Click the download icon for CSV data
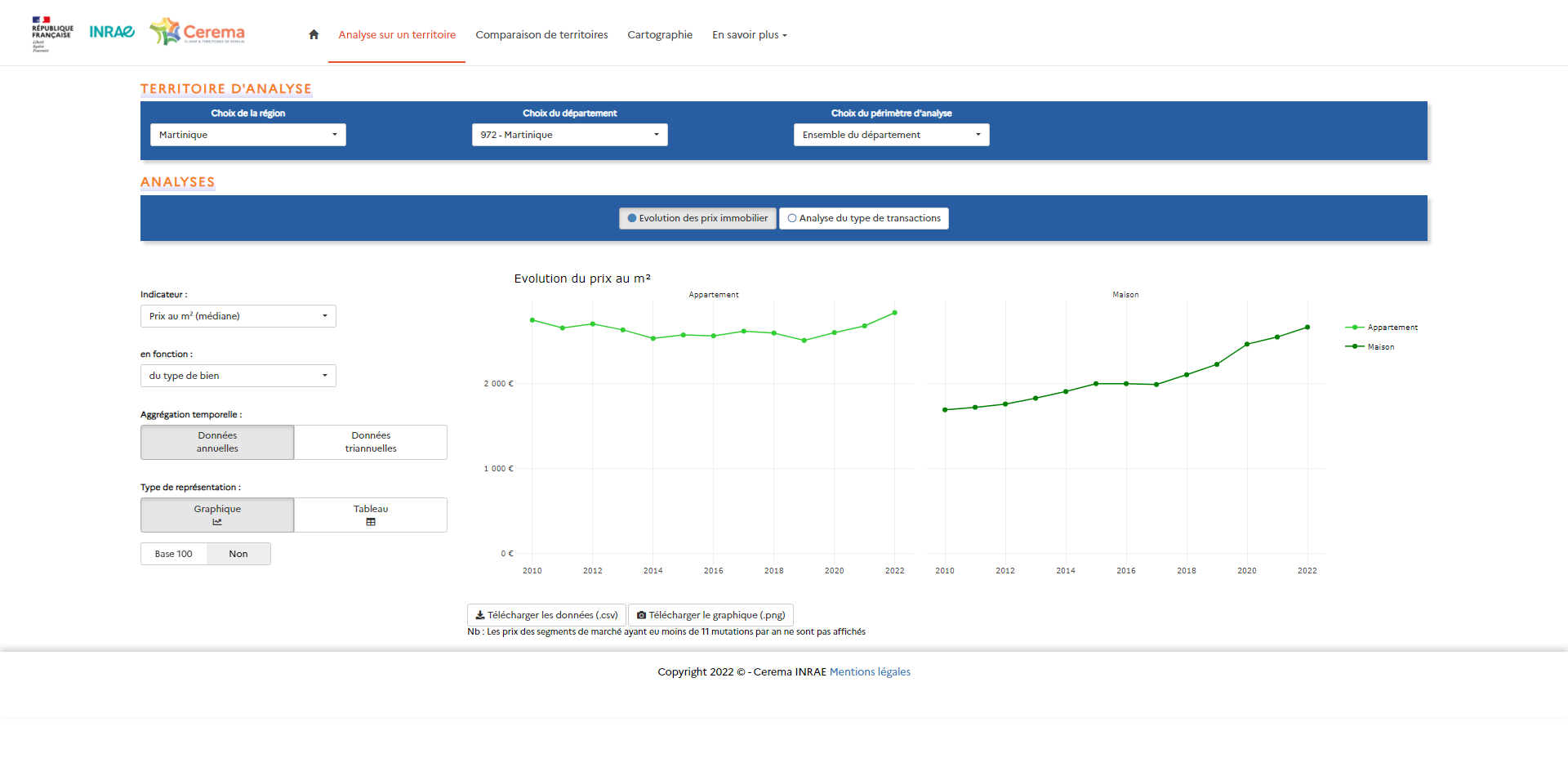1568x758 pixels. pyautogui.click(x=480, y=615)
